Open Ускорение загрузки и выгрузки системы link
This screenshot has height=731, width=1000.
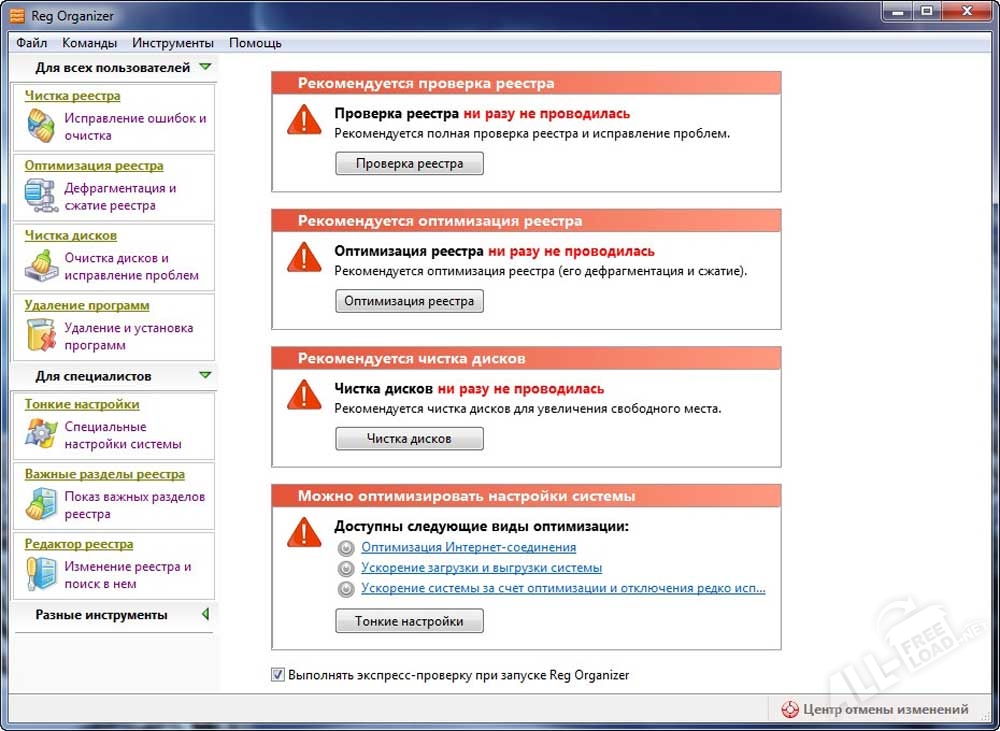pos(481,568)
